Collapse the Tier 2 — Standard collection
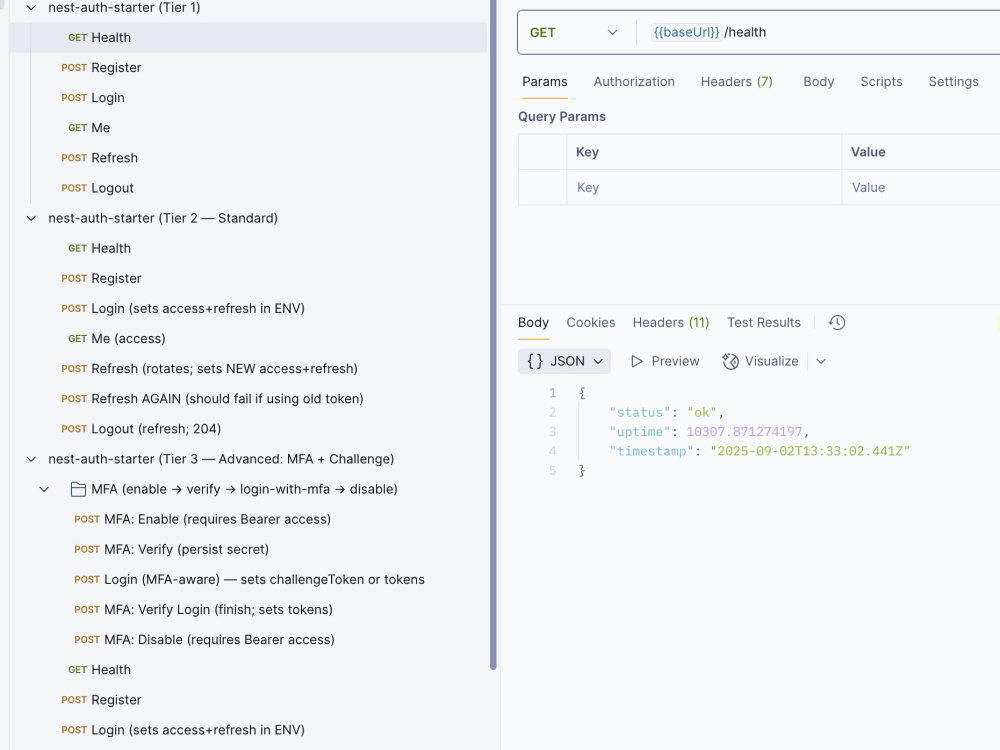Image resolution: width=1000 pixels, height=750 pixels. [x=31, y=218]
